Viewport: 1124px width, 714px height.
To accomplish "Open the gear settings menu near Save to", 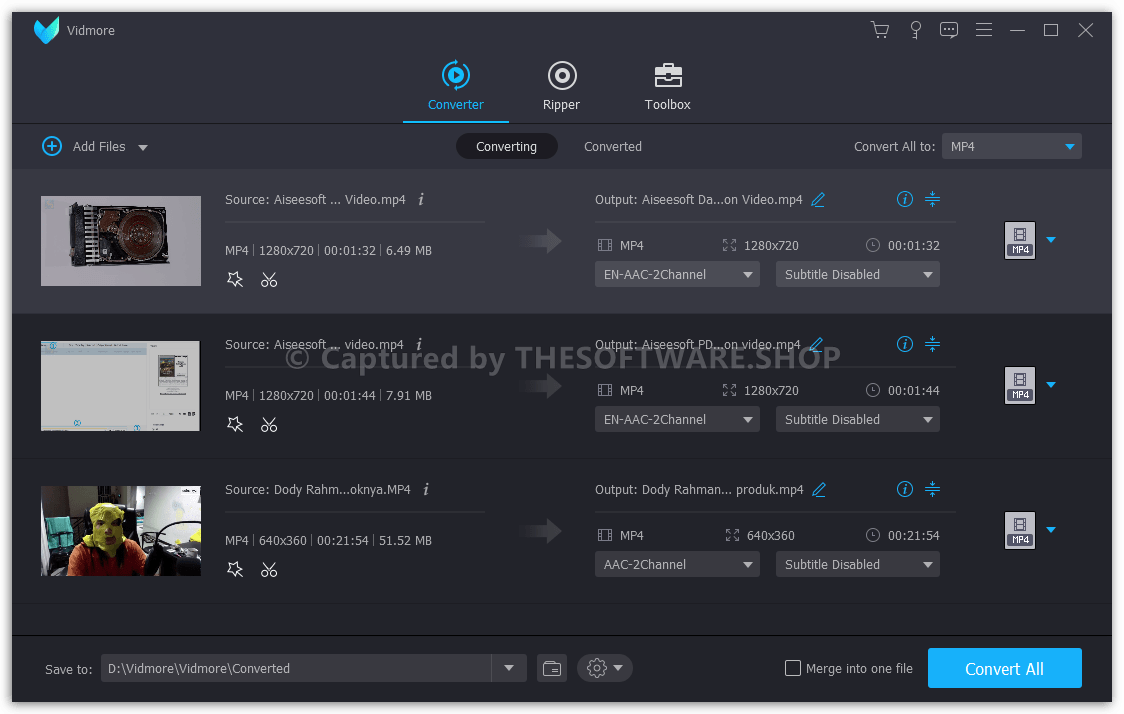I will tap(598, 668).
